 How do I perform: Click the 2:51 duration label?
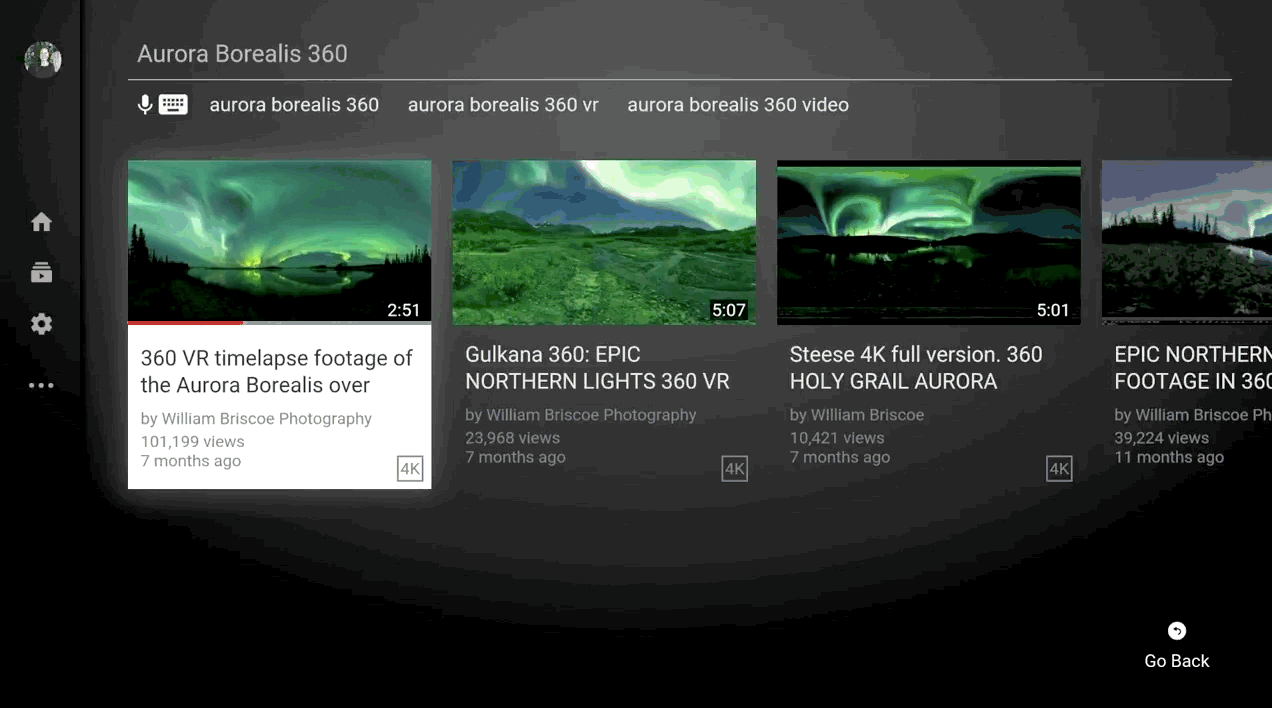click(404, 311)
